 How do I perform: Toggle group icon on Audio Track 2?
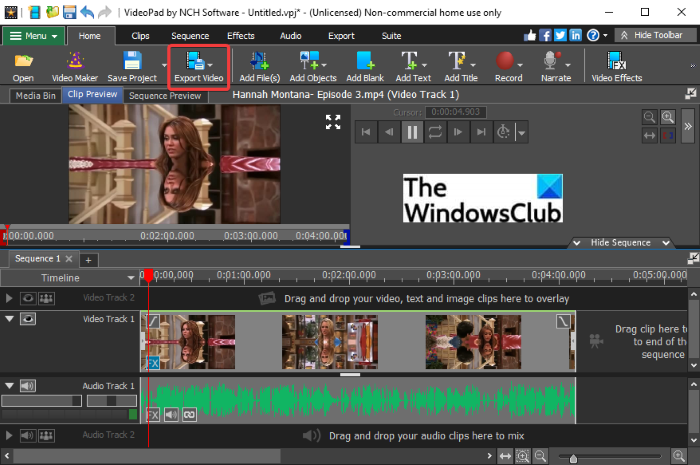point(46,435)
